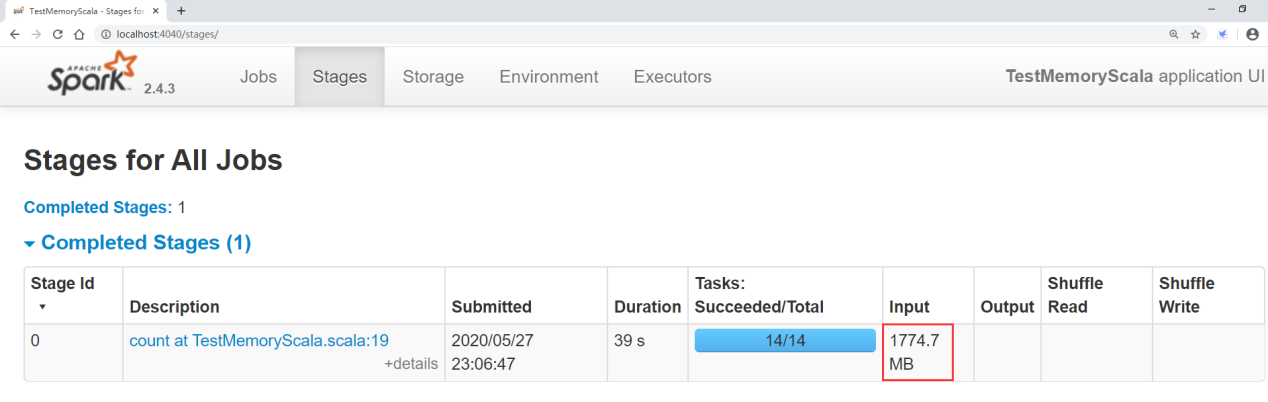Open count at TestMemoryScala.scala:19 link
This screenshot has width=1268, height=402.
tap(259, 341)
